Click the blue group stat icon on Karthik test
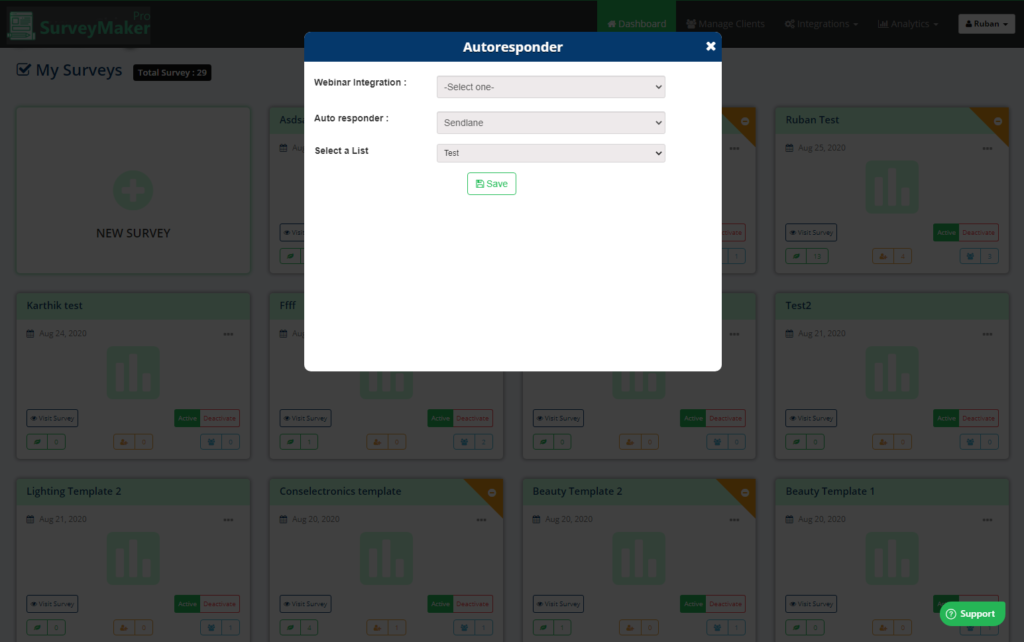The width and height of the screenshot is (1024, 642). 211,441
